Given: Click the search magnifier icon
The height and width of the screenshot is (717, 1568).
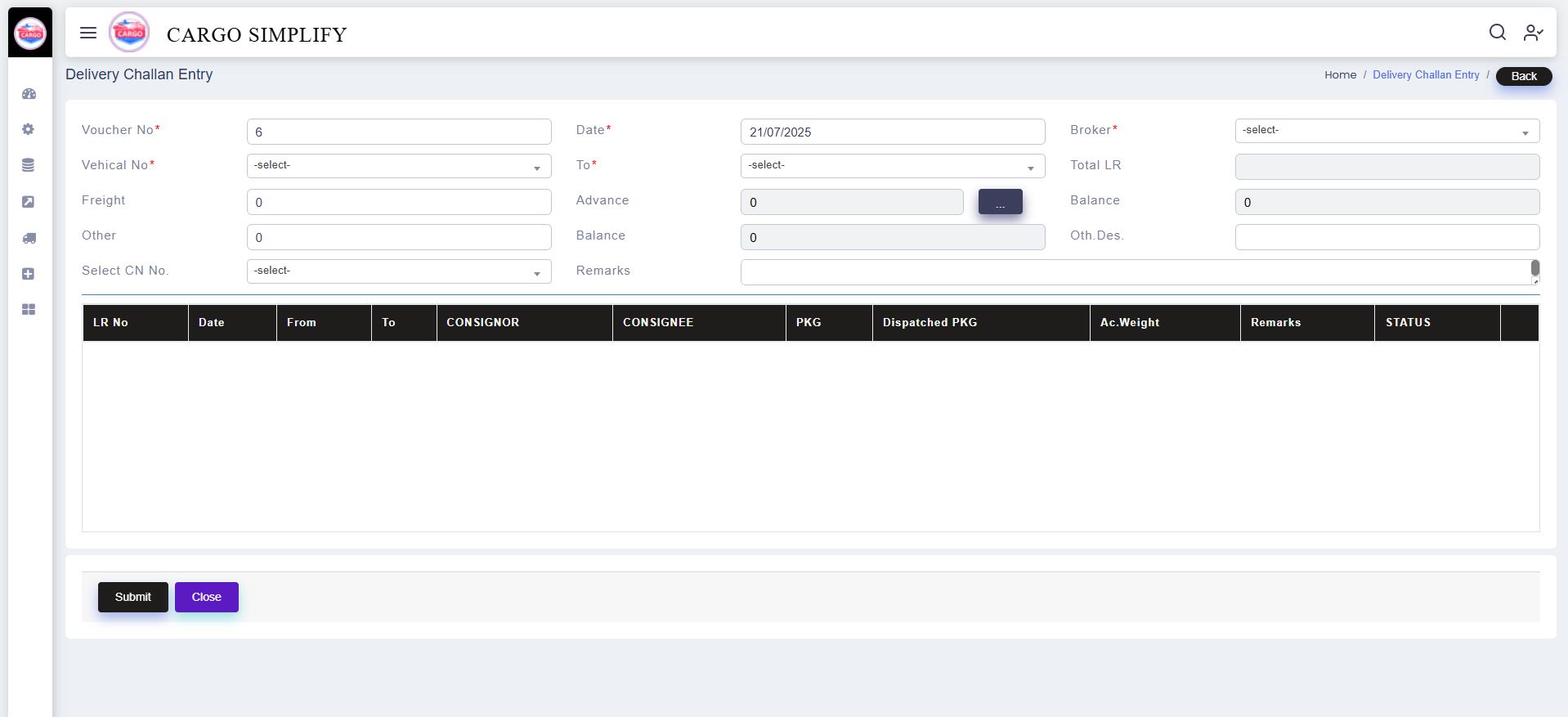Looking at the screenshot, I should click(x=1497, y=32).
